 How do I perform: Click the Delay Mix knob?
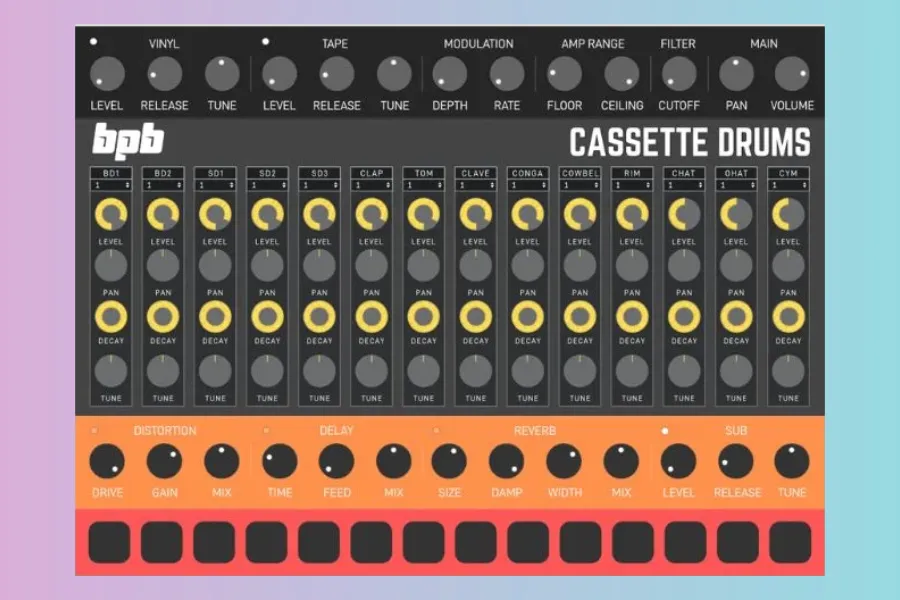point(394,461)
